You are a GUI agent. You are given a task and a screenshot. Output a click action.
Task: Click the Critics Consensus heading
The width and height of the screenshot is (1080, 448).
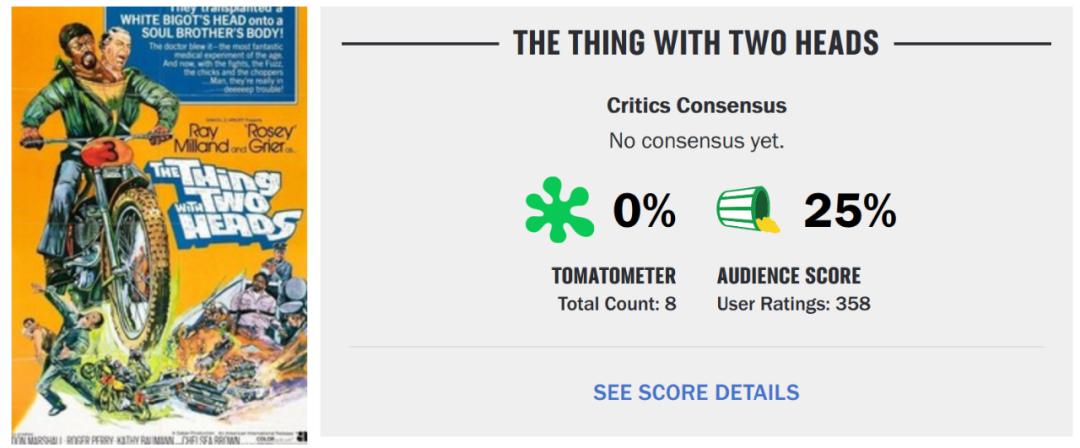(696, 105)
